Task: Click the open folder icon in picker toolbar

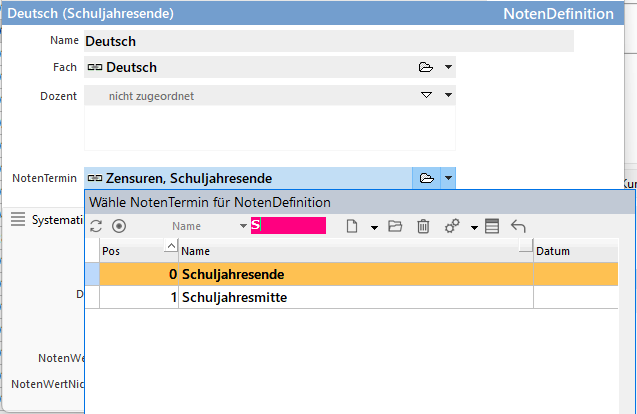Action: [x=395, y=226]
